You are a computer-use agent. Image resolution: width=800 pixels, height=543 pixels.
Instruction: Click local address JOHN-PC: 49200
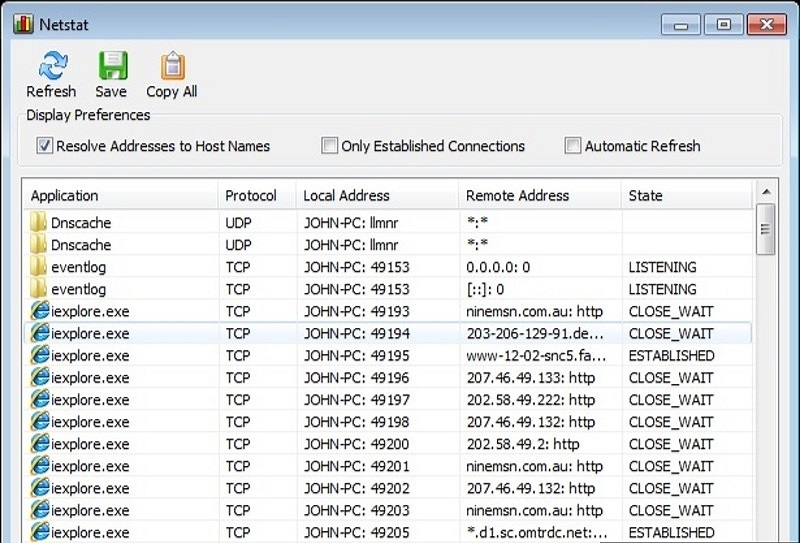point(357,444)
